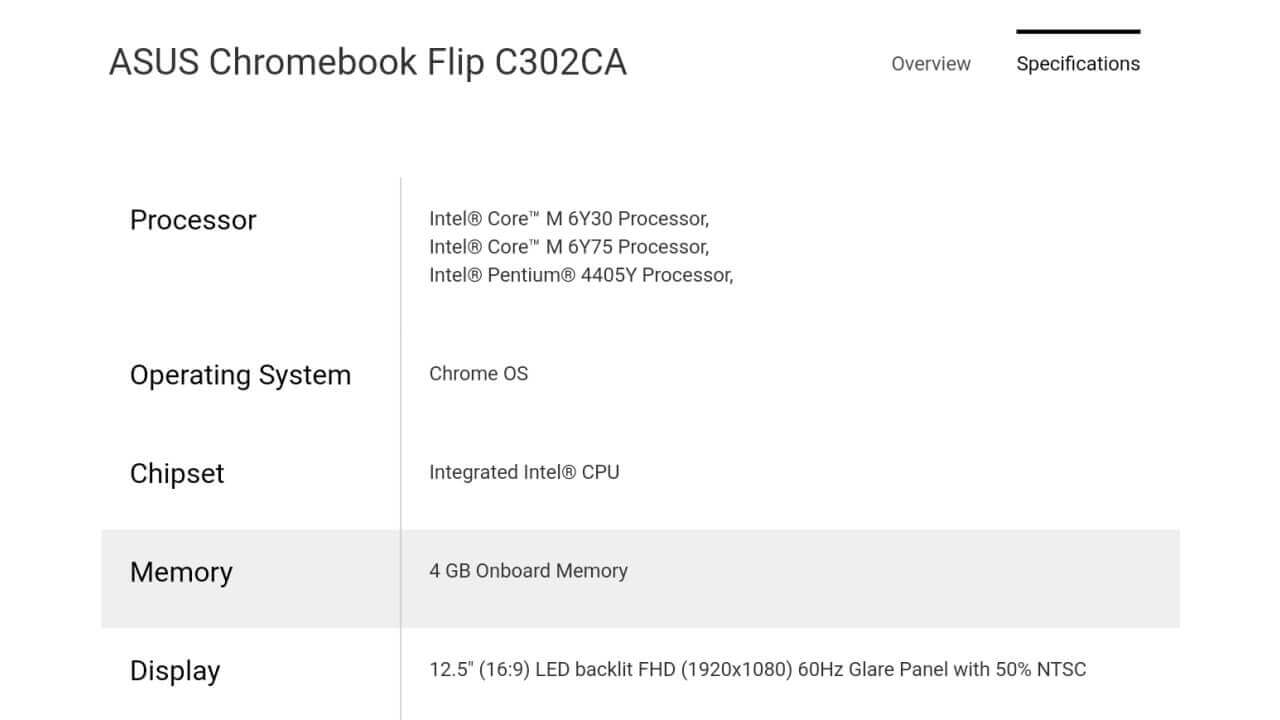Screen dimensions: 1280x720
Task: Select the Core M 6Y75 Processor line
Action: pyautogui.click(x=568, y=247)
